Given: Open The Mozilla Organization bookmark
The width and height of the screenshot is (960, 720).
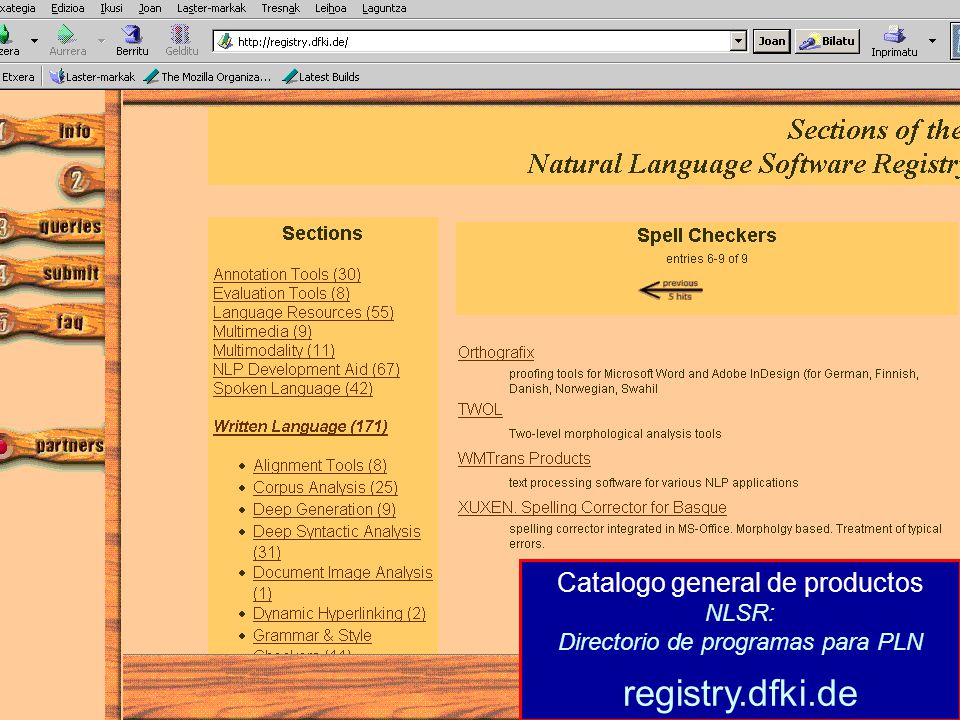Looking at the screenshot, I should pyautogui.click(x=207, y=77).
